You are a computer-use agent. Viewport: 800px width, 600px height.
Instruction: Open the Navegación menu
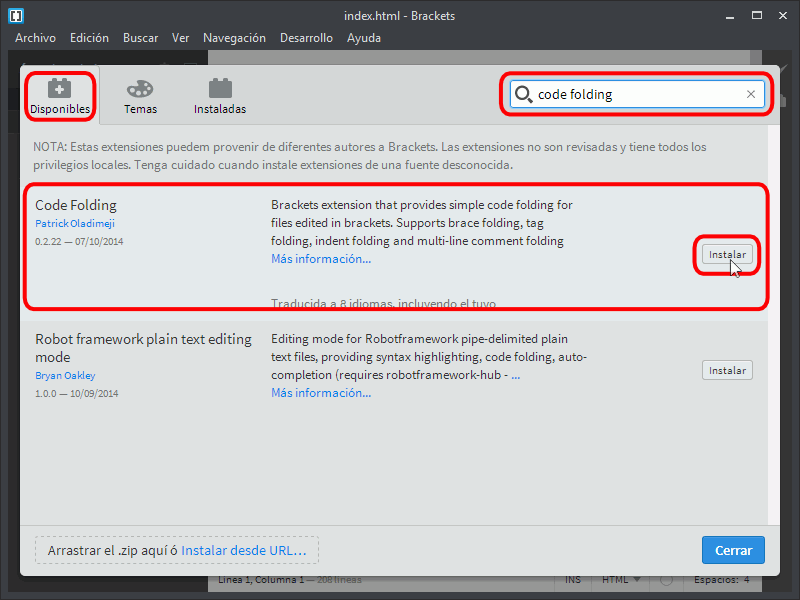pyautogui.click(x=234, y=38)
